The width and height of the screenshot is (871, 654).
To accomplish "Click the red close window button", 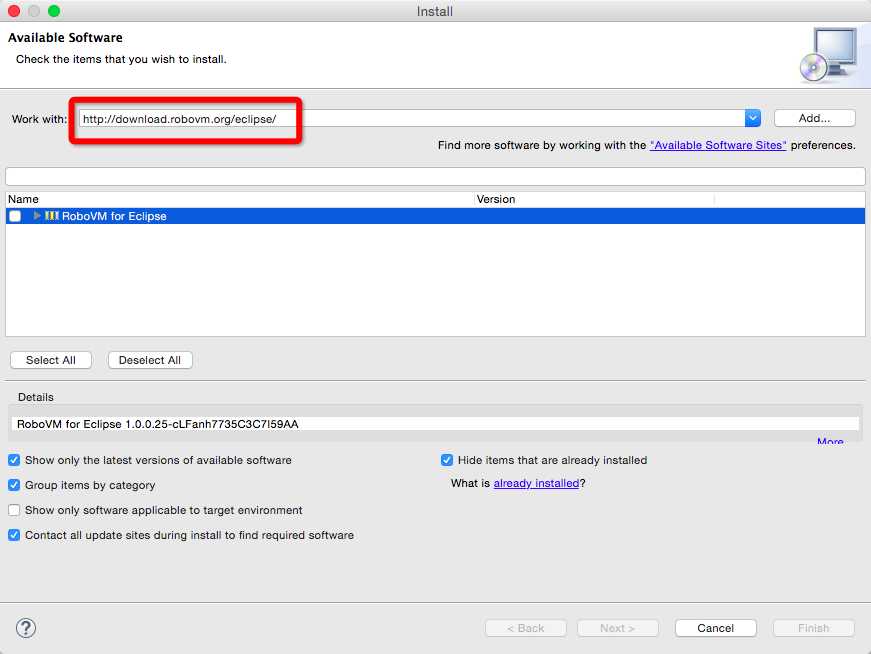I will tap(14, 11).
